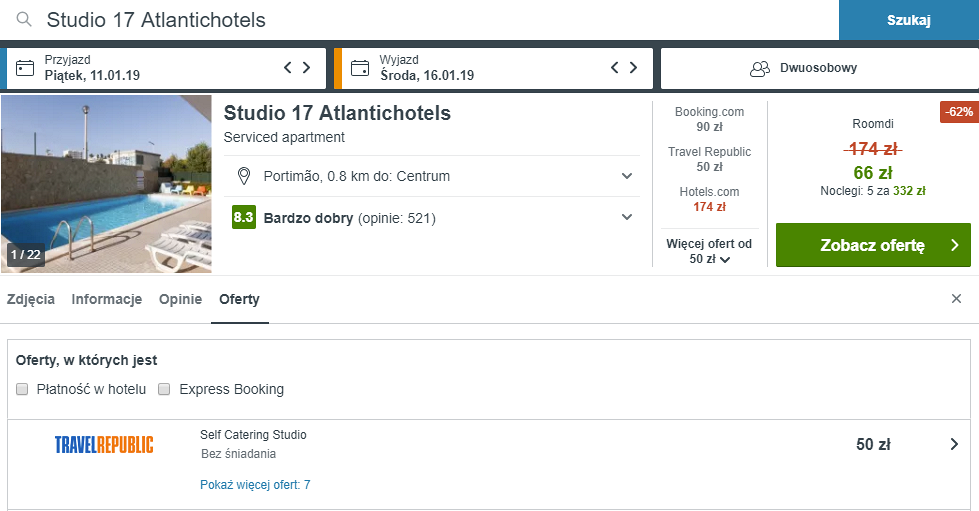Click the Travel Republic logo

click(104, 445)
